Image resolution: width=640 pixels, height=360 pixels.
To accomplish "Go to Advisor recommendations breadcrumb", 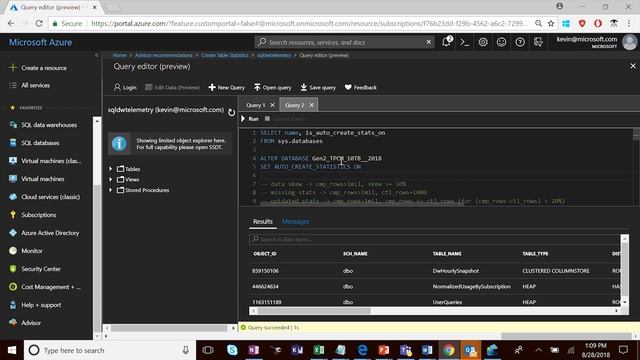I will click(163, 55).
